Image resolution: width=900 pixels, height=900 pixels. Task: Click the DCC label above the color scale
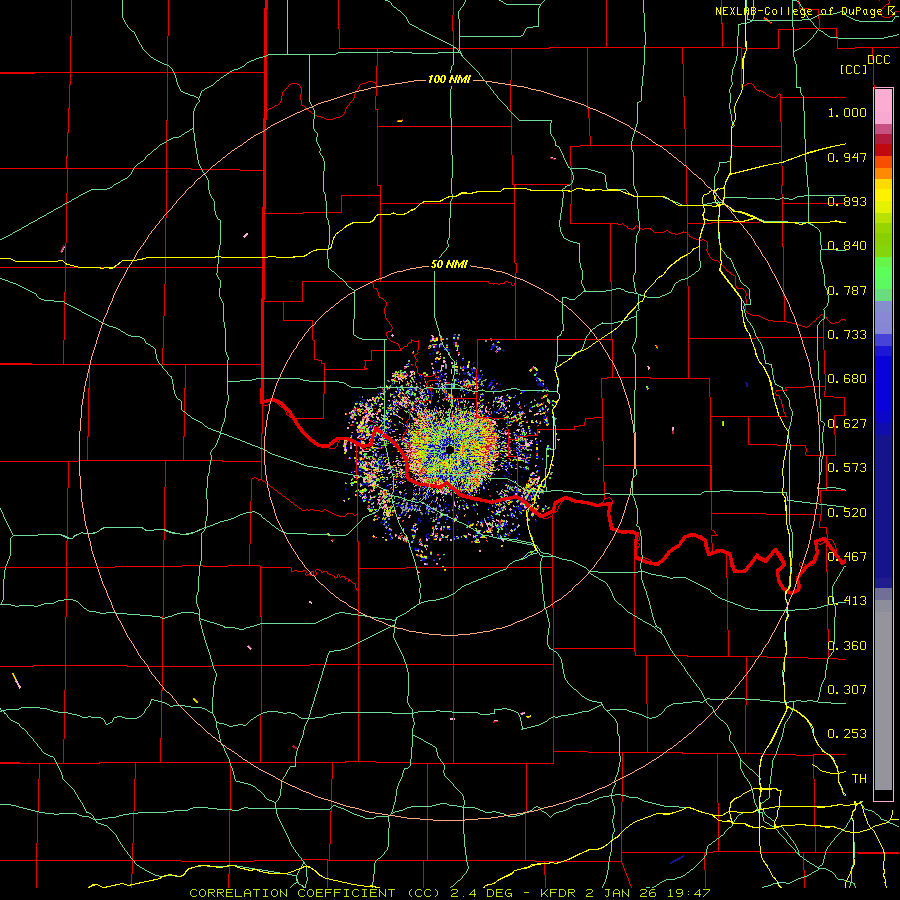pyautogui.click(x=879, y=60)
